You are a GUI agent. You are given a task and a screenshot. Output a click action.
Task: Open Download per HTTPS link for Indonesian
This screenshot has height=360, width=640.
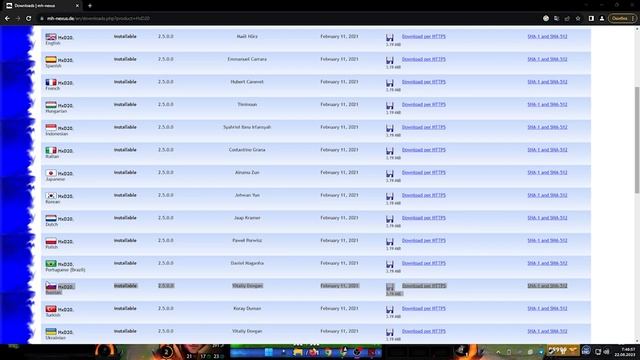[424, 127]
